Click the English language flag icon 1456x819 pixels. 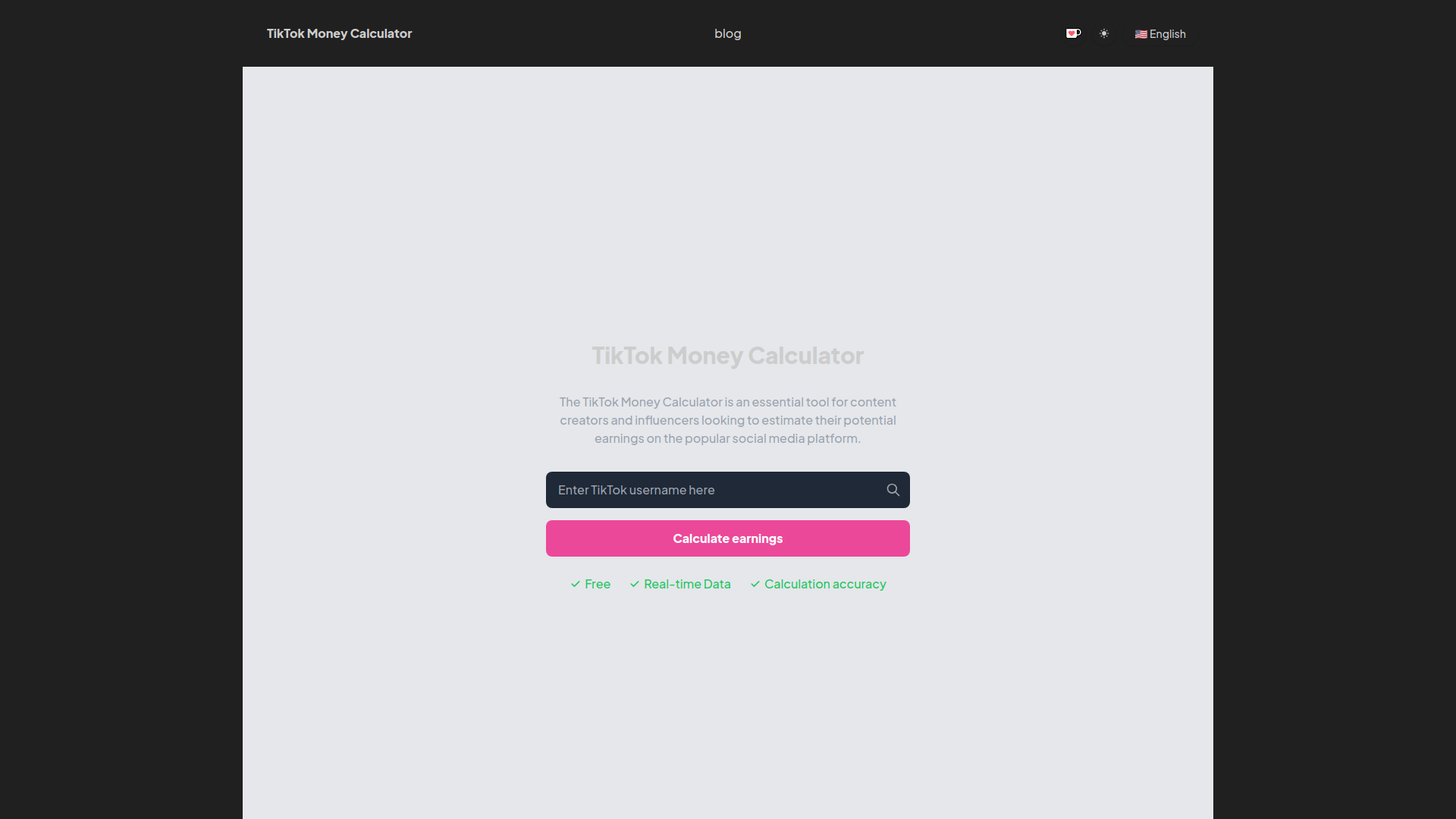pos(1141,33)
